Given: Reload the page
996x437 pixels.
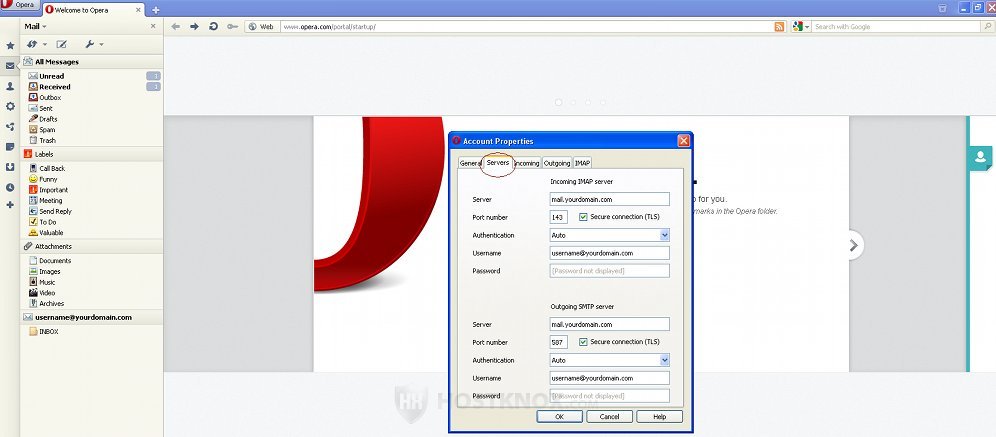Looking at the screenshot, I should pyautogui.click(x=213, y=27).
